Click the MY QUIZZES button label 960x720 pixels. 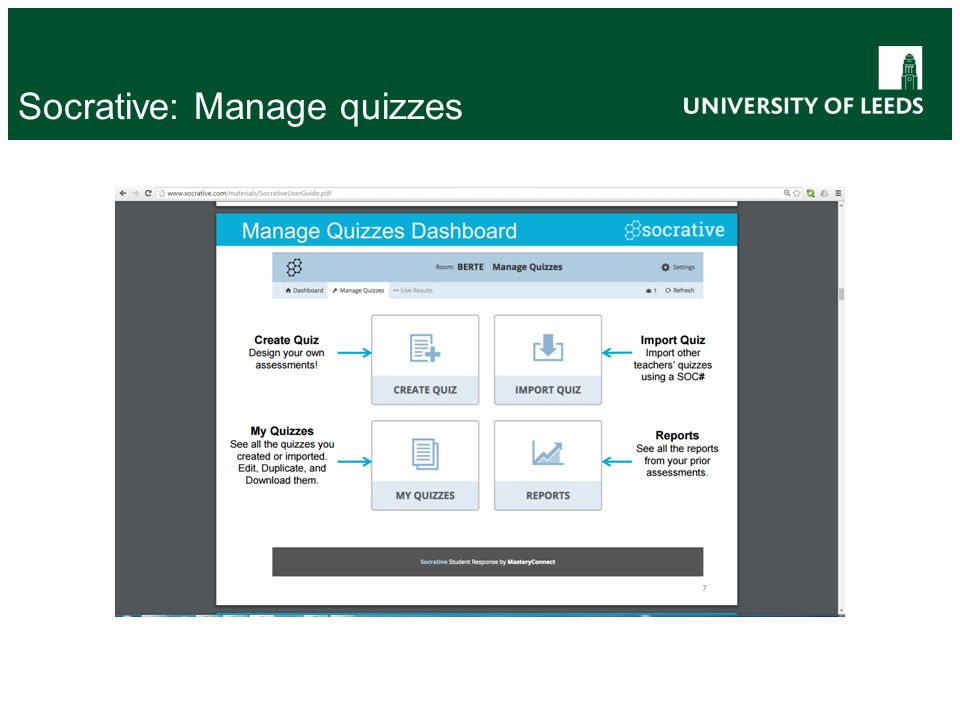(x=425, y=495)
